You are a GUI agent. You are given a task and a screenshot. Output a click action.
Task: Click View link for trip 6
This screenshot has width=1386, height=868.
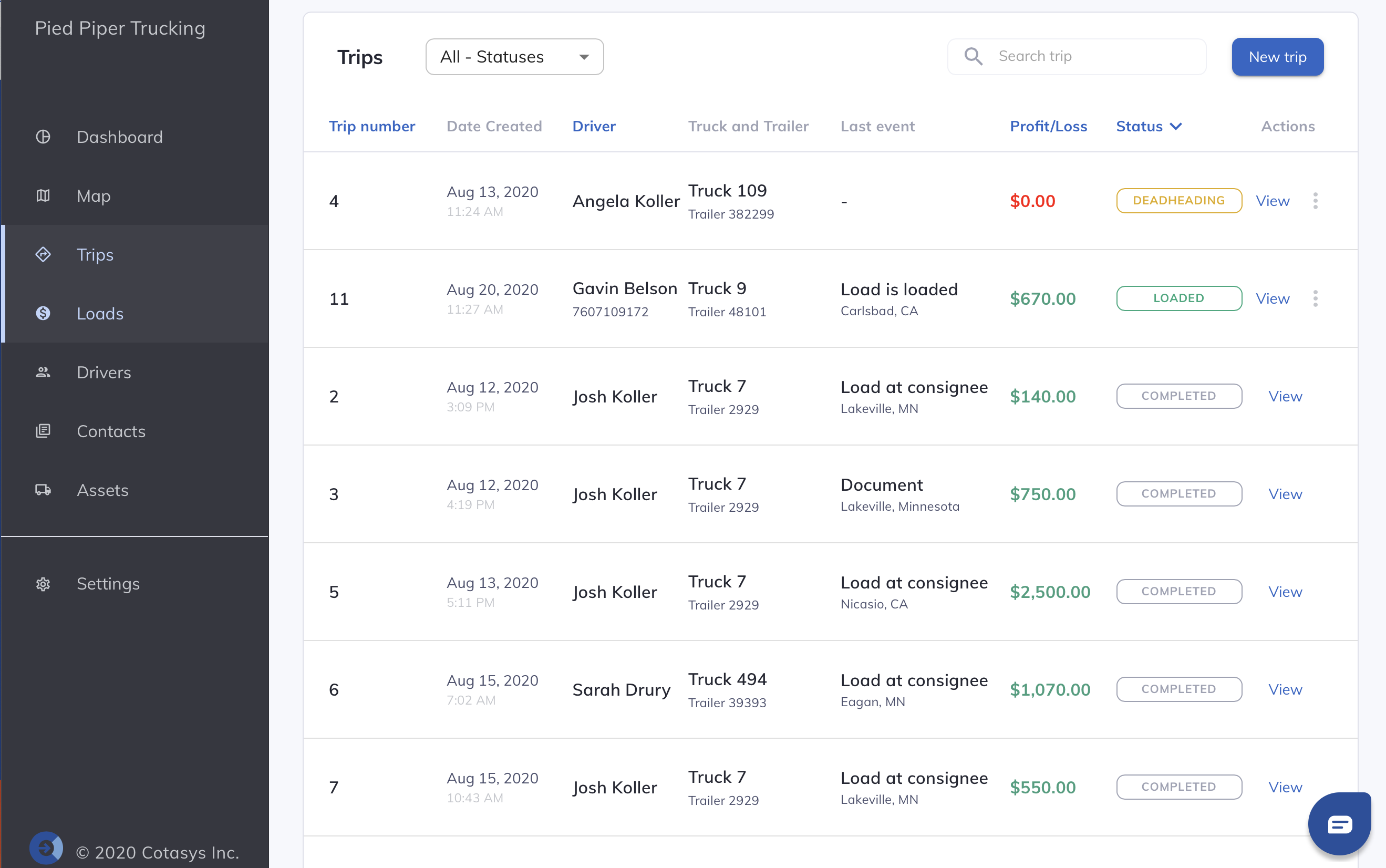(x=1285, y=689)
